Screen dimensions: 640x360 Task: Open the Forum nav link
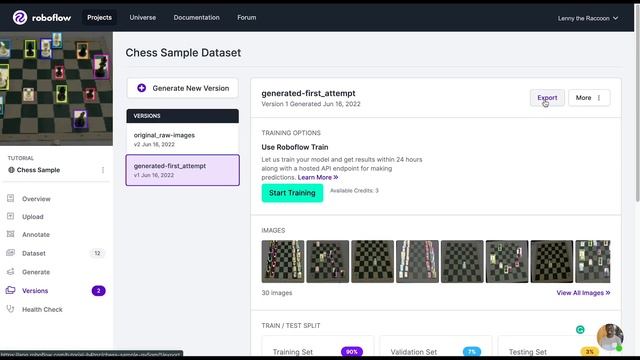pos(247,18)
